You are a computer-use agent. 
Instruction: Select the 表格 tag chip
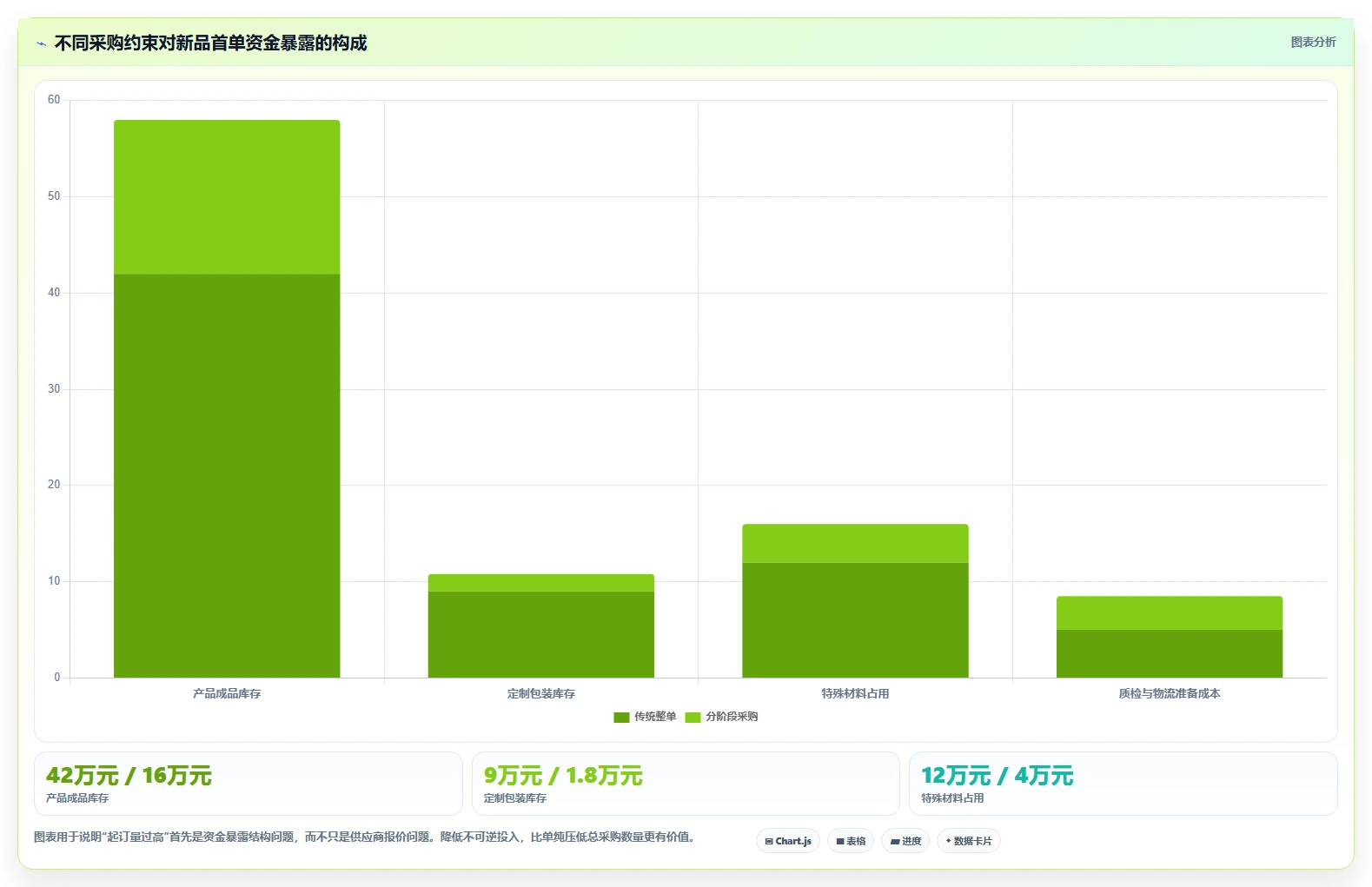[851, 841]
